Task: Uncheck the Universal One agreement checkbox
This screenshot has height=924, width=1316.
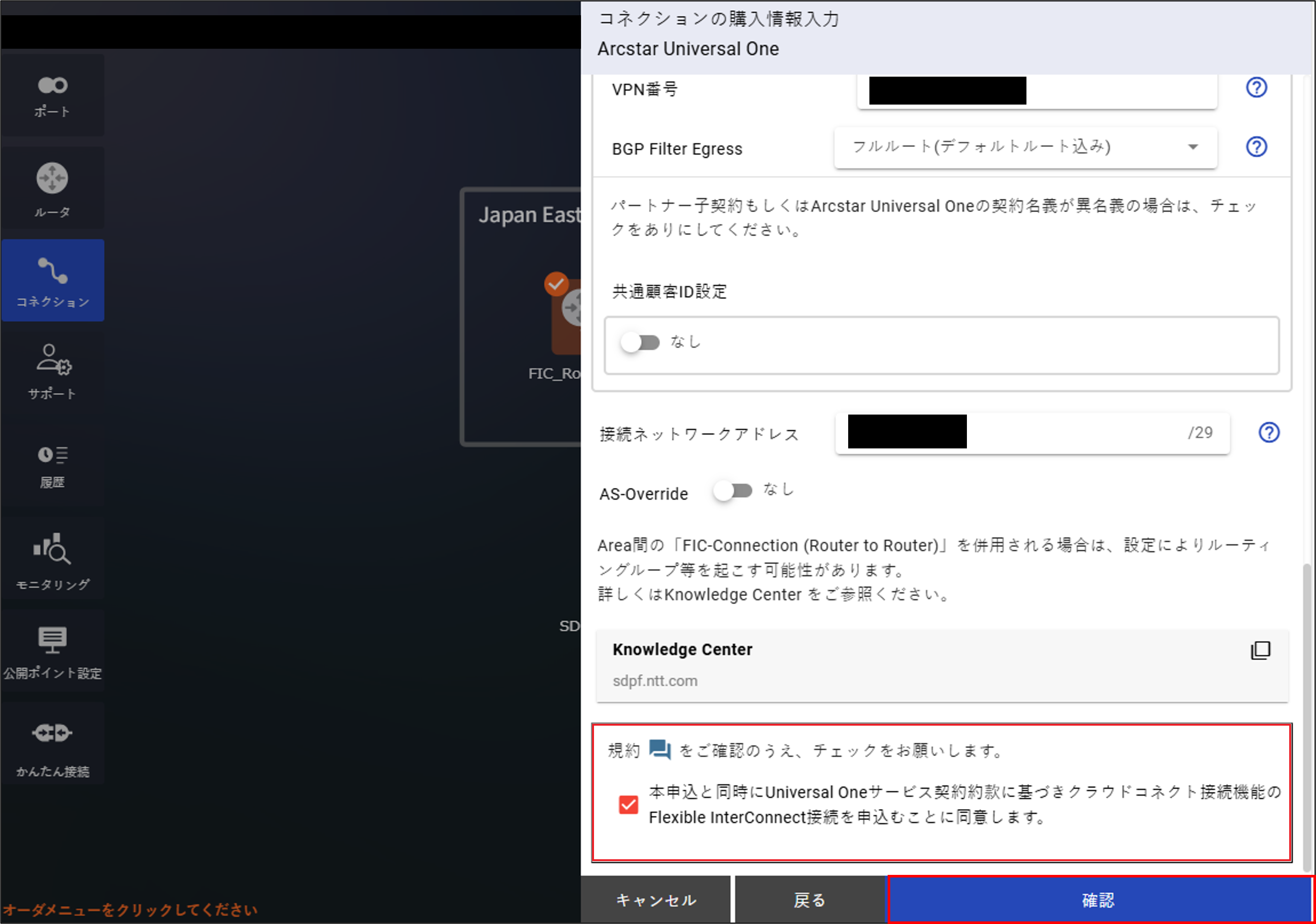Action: click(x=629, y=805)
